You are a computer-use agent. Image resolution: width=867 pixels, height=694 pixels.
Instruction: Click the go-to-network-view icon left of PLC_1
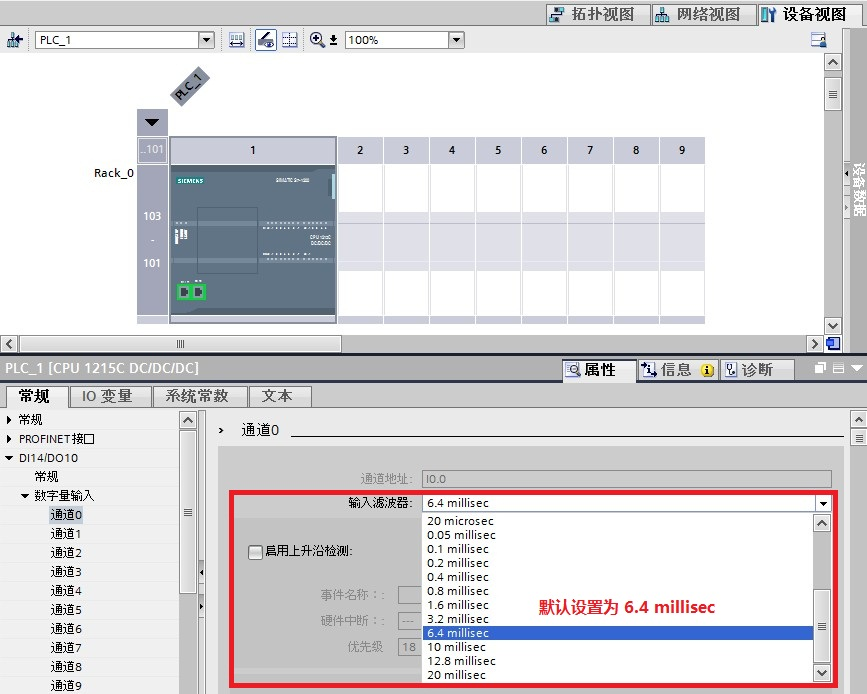coord(14,40)
